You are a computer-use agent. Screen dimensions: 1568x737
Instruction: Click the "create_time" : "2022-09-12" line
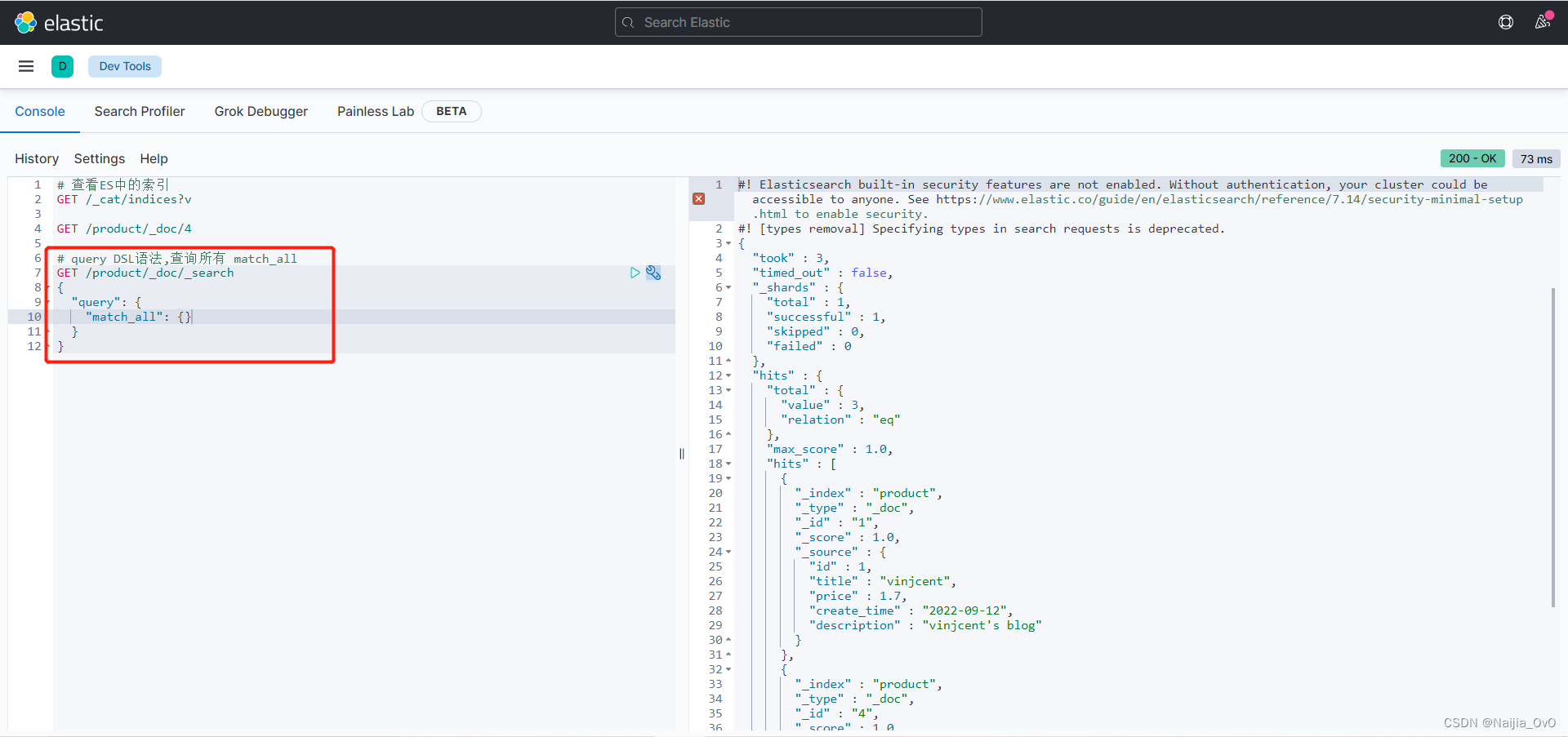pyautogui.click(x=911, y=610)
